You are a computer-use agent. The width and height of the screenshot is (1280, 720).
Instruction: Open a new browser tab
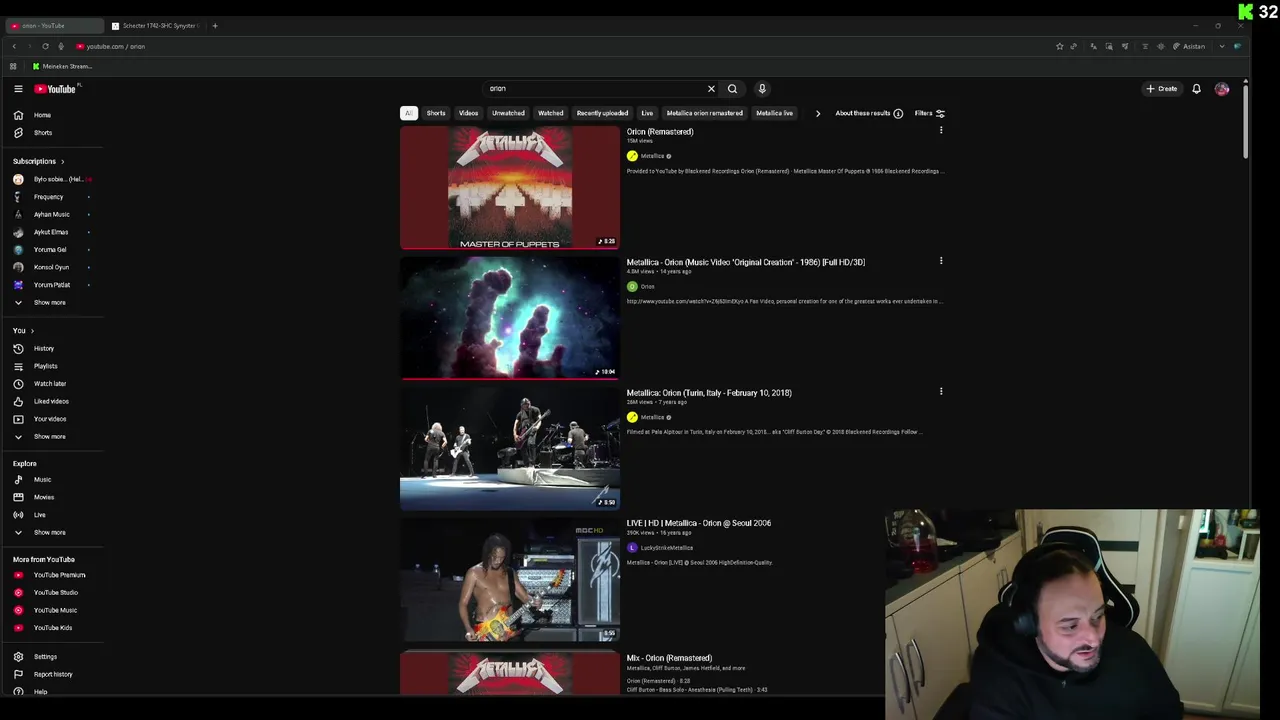(x=215, y=26)
